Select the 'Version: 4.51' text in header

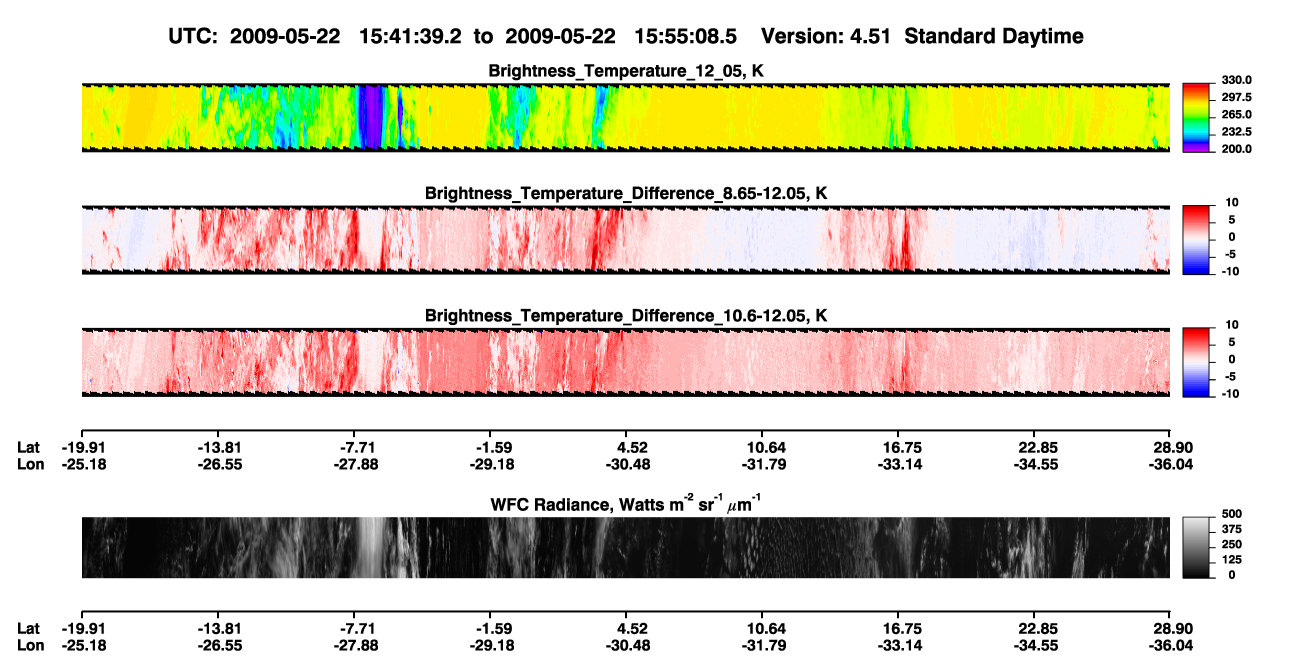[x=825, y=36]
